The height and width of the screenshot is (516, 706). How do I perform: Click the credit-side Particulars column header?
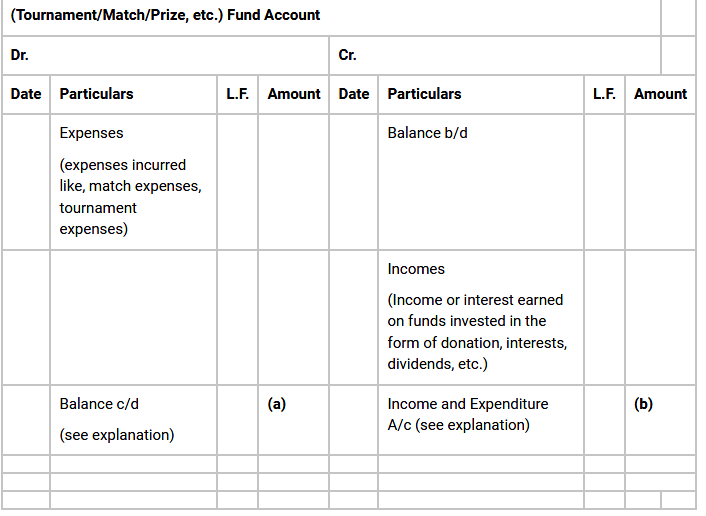tap(424, 94)
